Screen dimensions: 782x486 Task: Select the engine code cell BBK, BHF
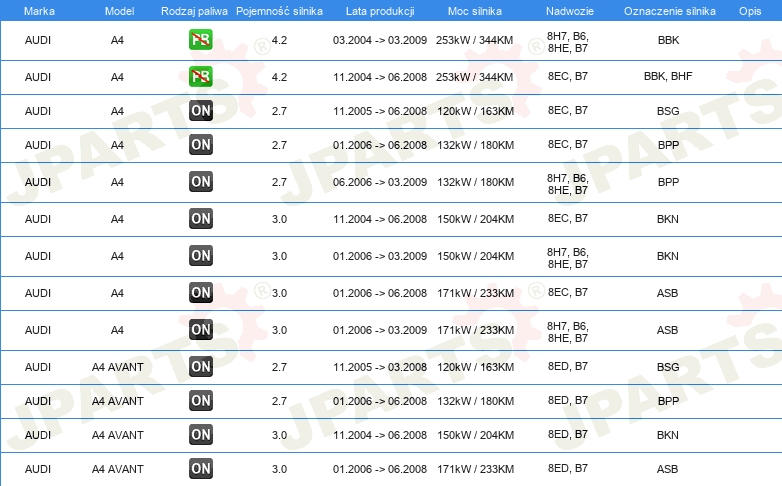click(x=668, y=76)
